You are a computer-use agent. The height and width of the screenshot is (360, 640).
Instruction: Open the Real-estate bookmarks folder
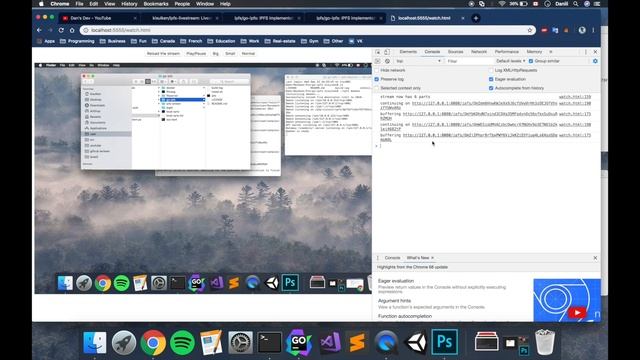[x=280, y=41]
